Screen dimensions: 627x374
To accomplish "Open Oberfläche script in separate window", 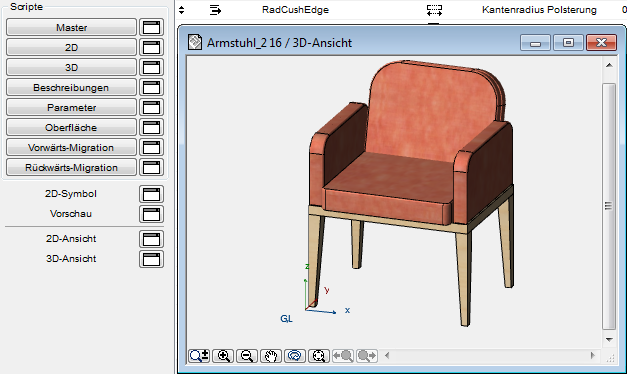I will (x=152, y=127).
